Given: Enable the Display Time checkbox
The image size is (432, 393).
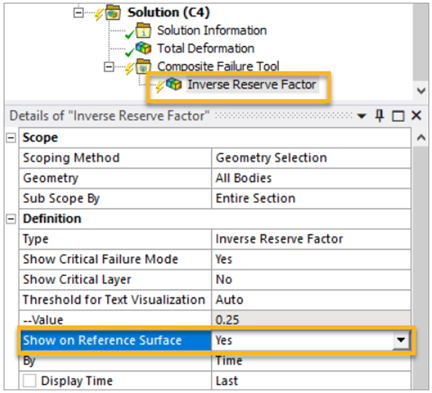Looking at the screenshot, I should pos(30,380).
